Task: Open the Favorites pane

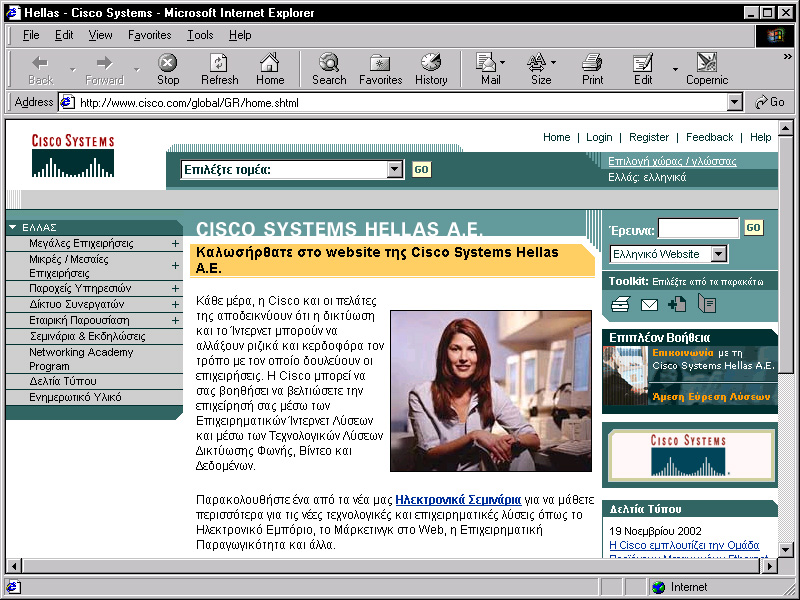Action: 381,69
